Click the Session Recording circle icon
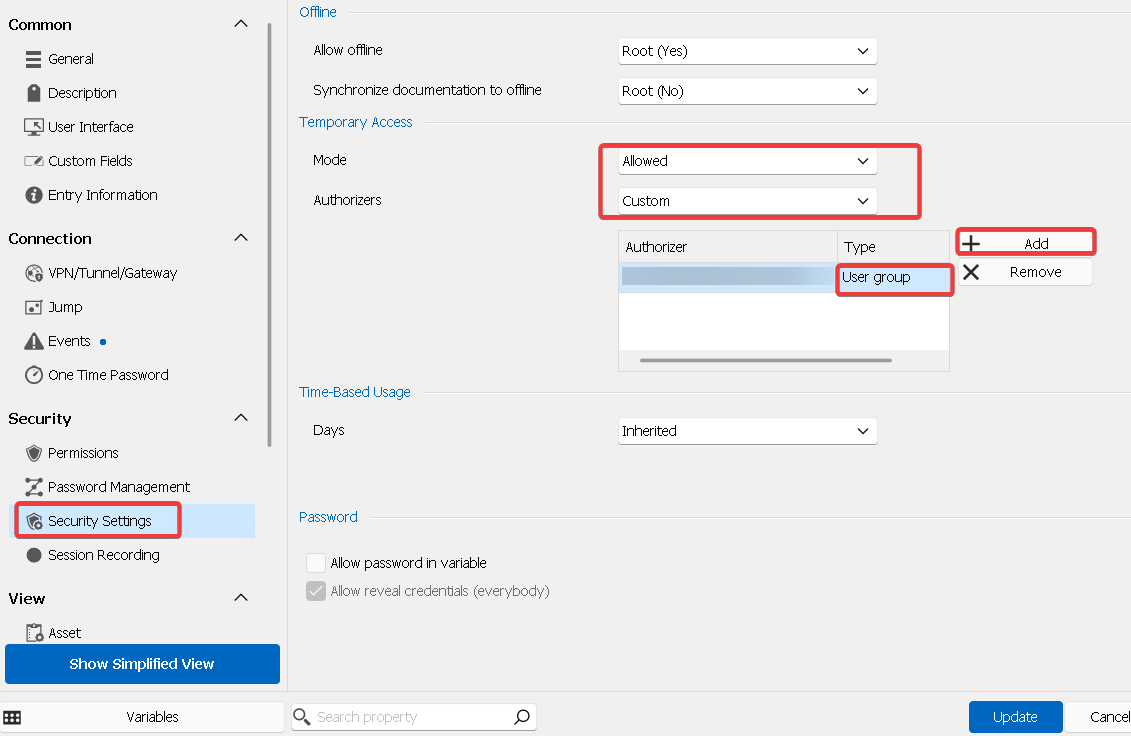The height and width of the screenshot is (736, 1131). [x=33, y=555]
